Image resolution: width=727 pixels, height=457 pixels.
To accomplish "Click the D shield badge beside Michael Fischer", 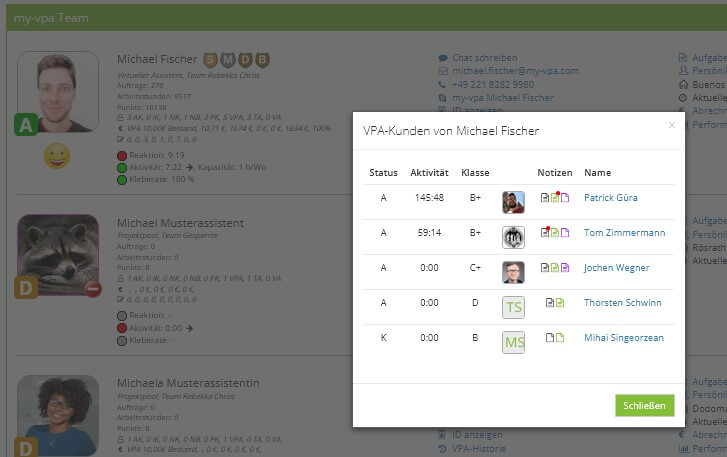I will coord(245,59).
